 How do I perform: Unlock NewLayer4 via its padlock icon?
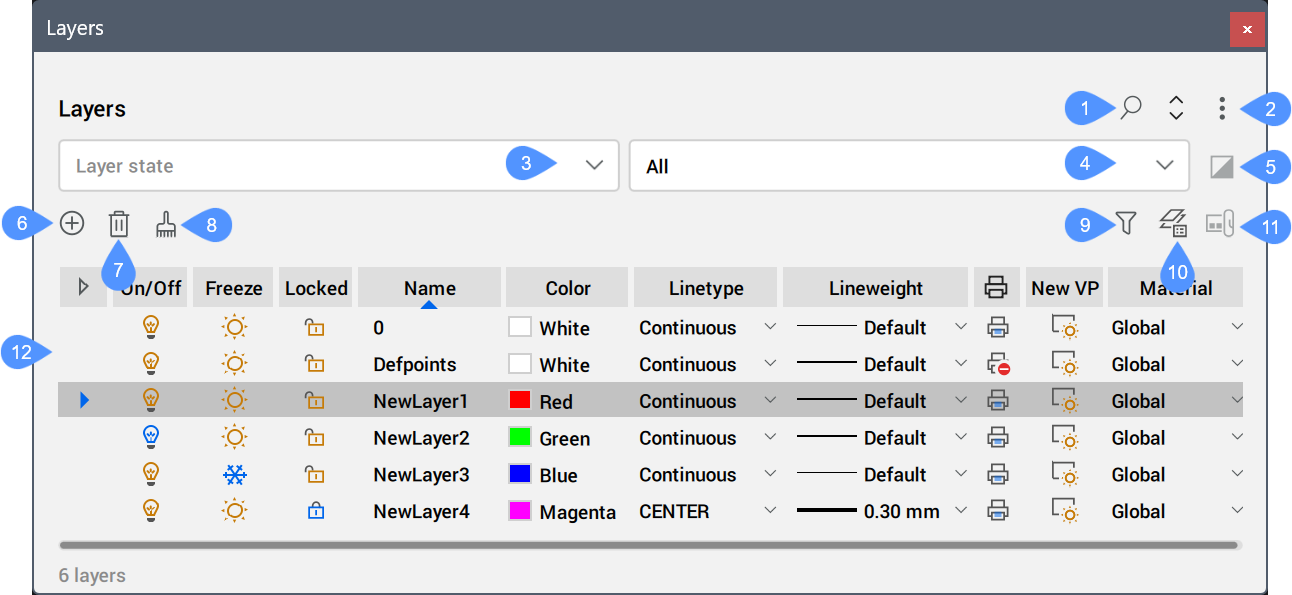(315, 511)
